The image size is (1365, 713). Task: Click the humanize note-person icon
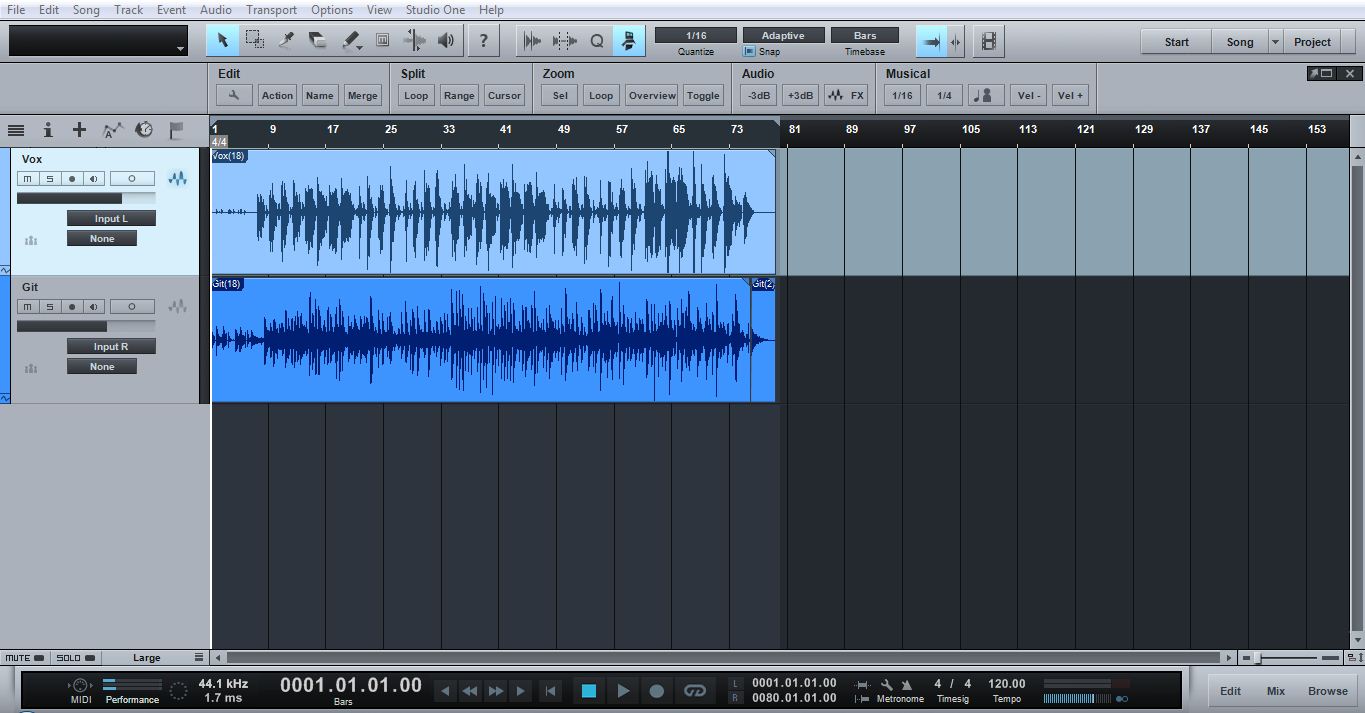(x=987, y=95)
